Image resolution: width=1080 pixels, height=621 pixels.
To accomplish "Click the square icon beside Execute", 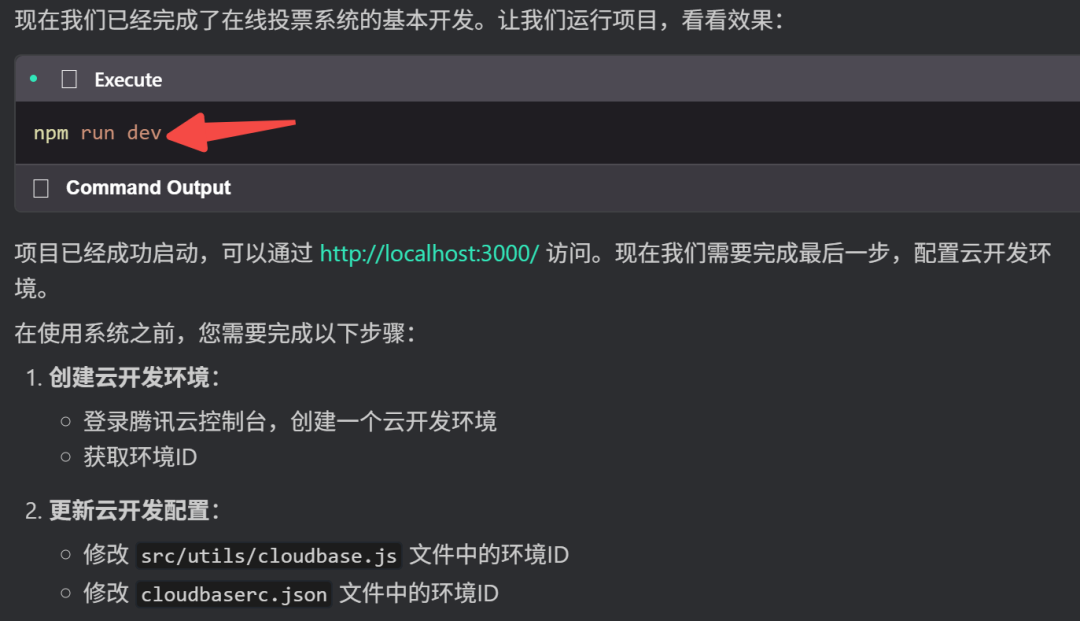I will click(69, 79).
